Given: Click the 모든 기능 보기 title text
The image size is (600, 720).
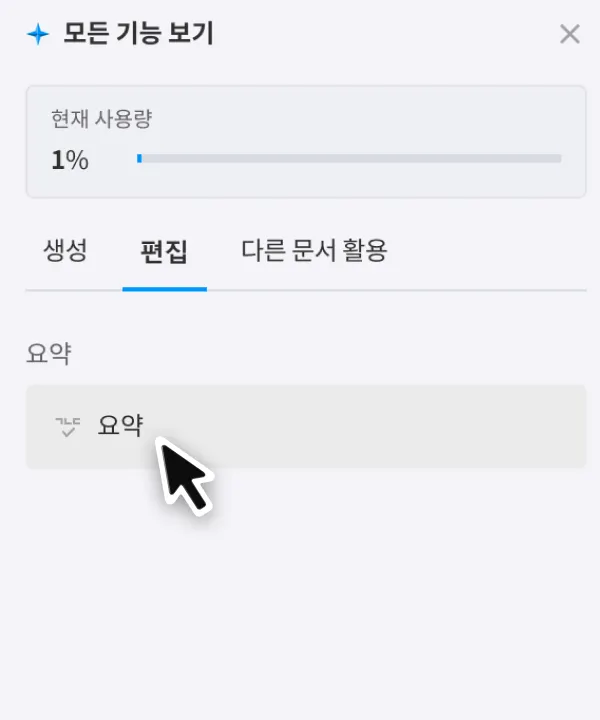Looking at the screenshot, I should click(138, 34).
